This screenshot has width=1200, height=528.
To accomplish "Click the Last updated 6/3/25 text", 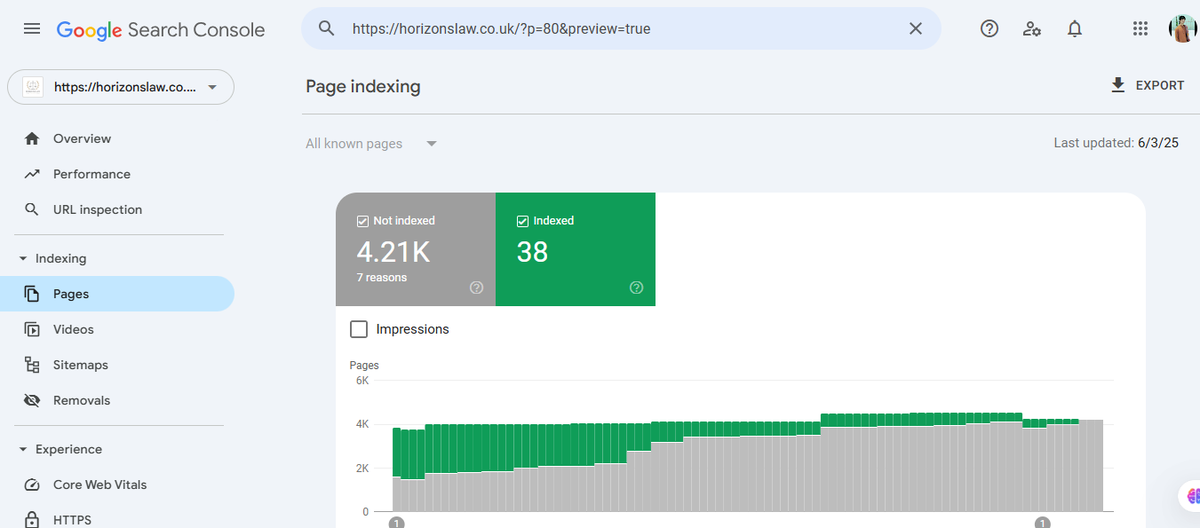I will [x=1116, y=143].
